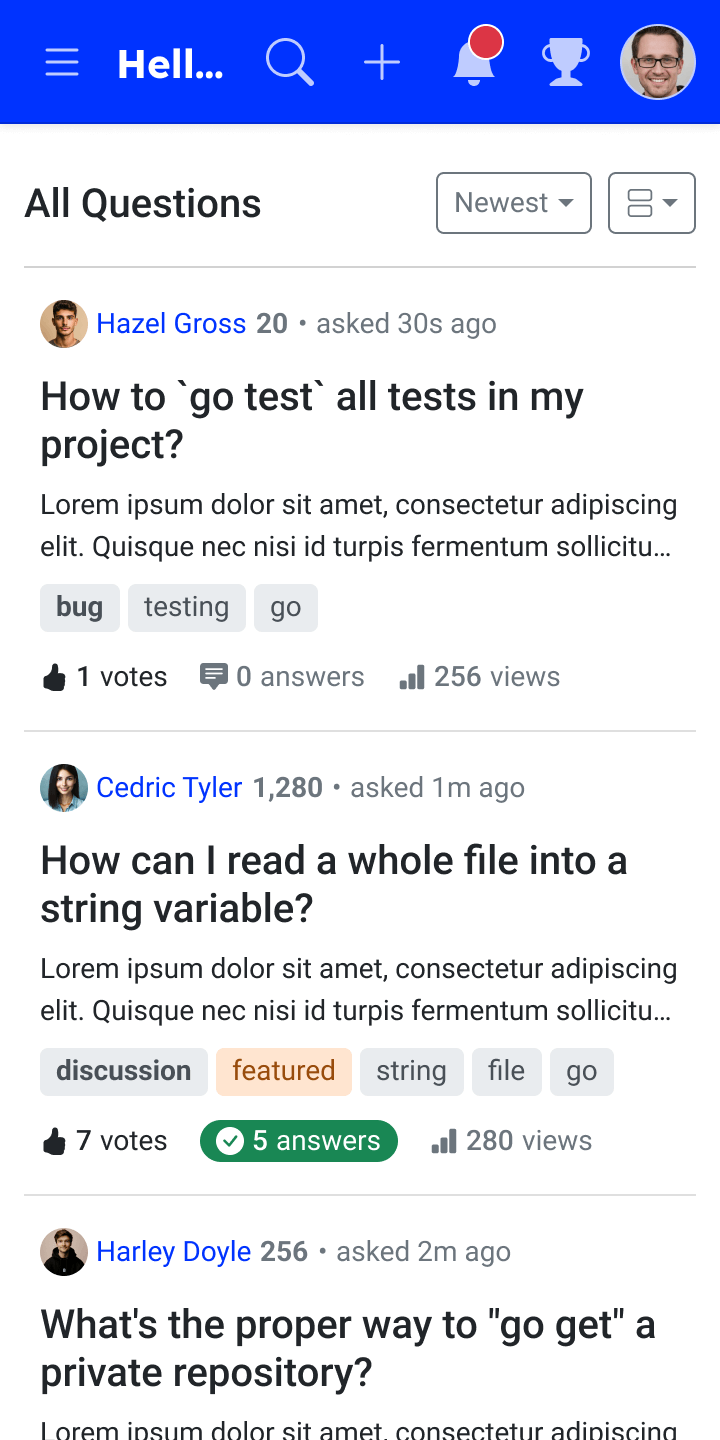Select the 5 answers accepted badge

point(299,1141)
